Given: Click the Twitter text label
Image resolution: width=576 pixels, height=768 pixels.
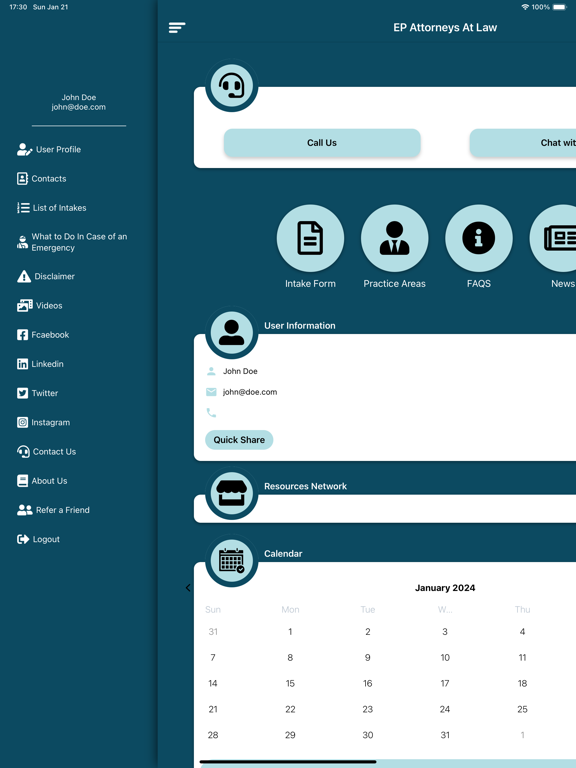Looking at the screenshot, I should (x=45, y=393).
